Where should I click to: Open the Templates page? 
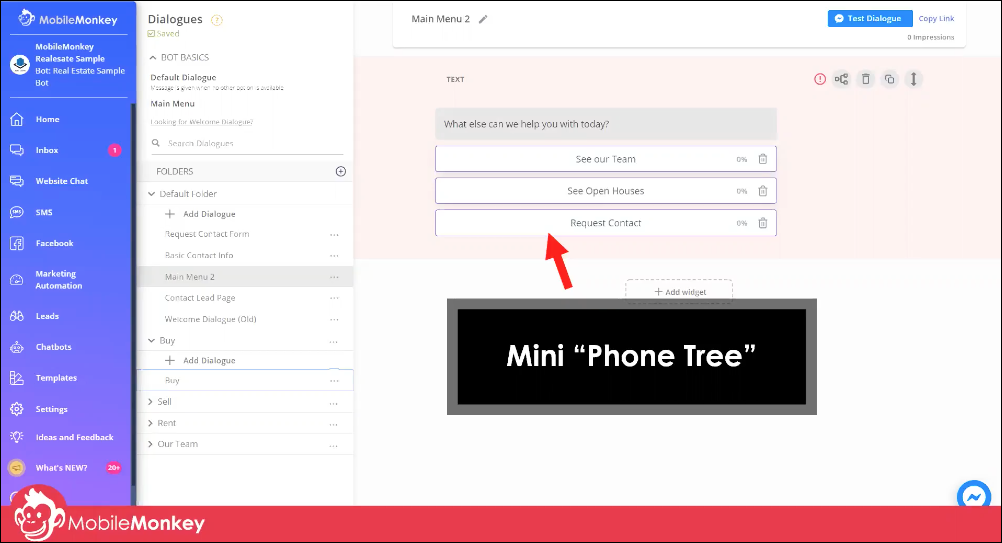pyautogui.click(x=56, y=378)
